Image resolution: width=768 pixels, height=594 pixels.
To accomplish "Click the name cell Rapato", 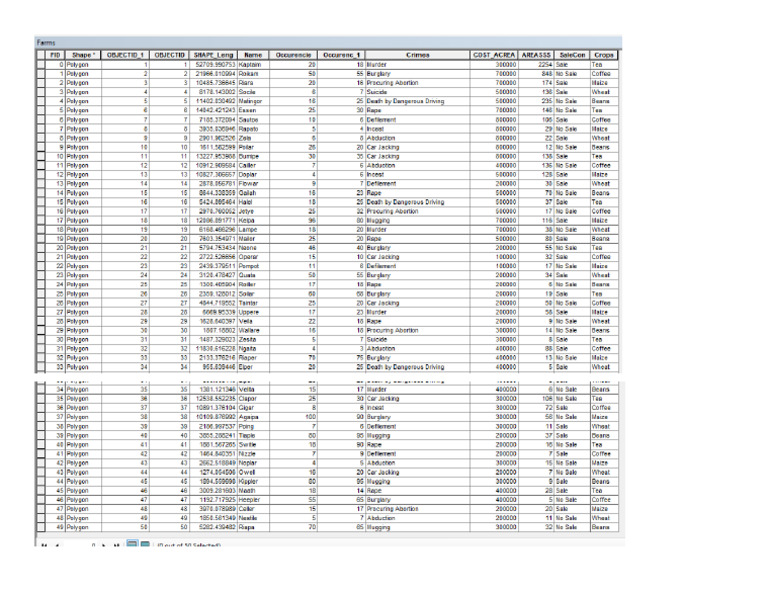I will [x=253, y=129].
